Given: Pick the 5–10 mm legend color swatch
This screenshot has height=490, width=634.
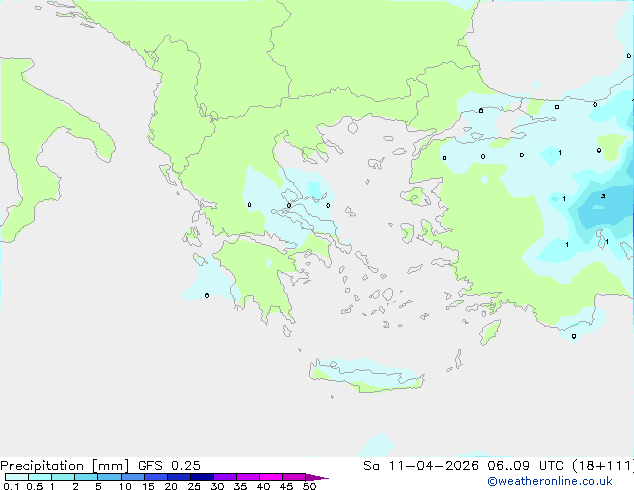Looking at the screenshot, I should [x=109, y=477].
